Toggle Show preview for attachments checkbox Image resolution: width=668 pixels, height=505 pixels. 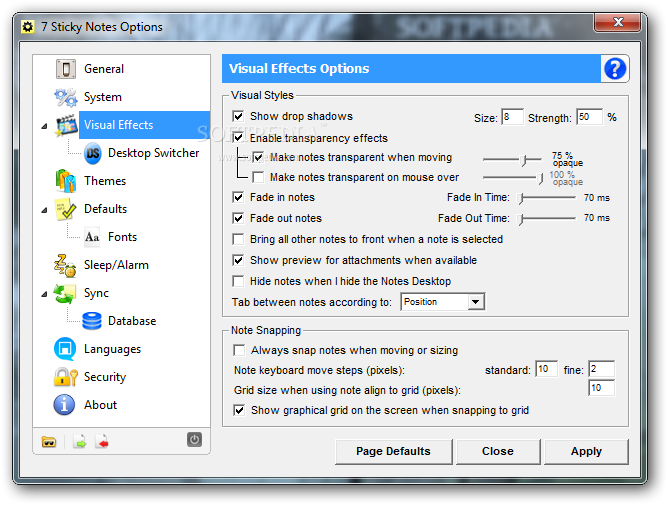pos(238,260)
